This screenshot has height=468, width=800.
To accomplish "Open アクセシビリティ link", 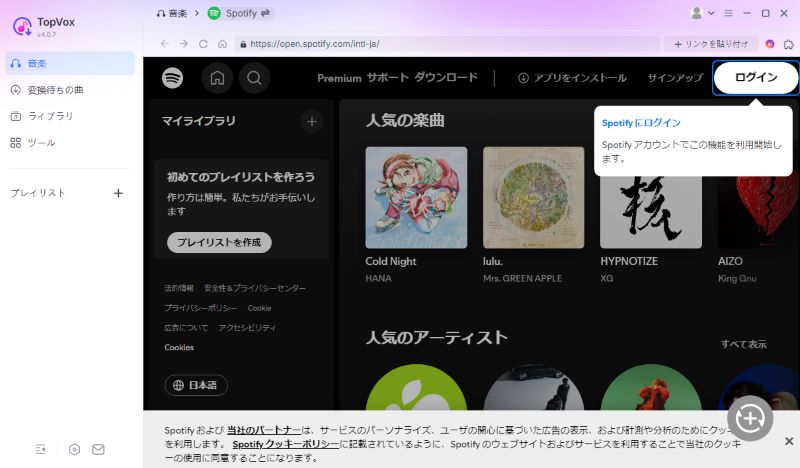I will pos(247,328).
